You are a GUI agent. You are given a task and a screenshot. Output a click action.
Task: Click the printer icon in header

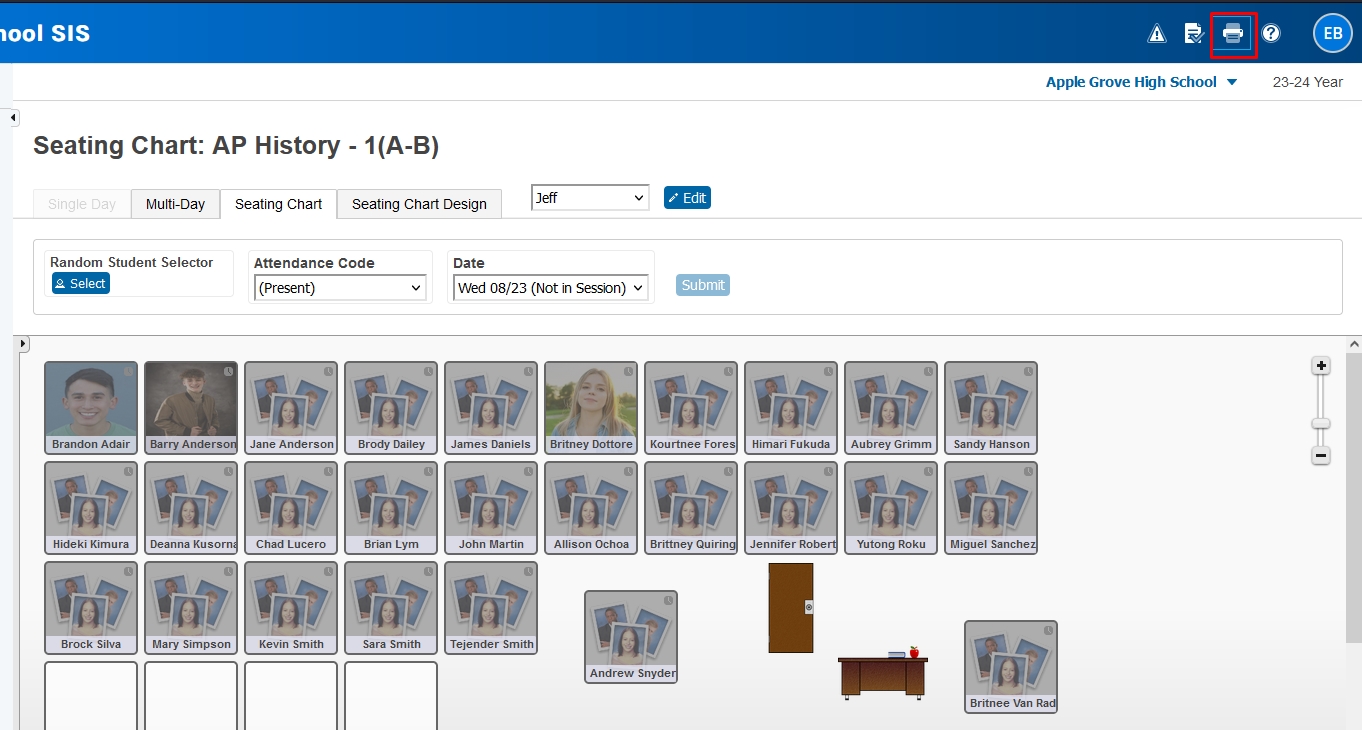point(1233,34)
